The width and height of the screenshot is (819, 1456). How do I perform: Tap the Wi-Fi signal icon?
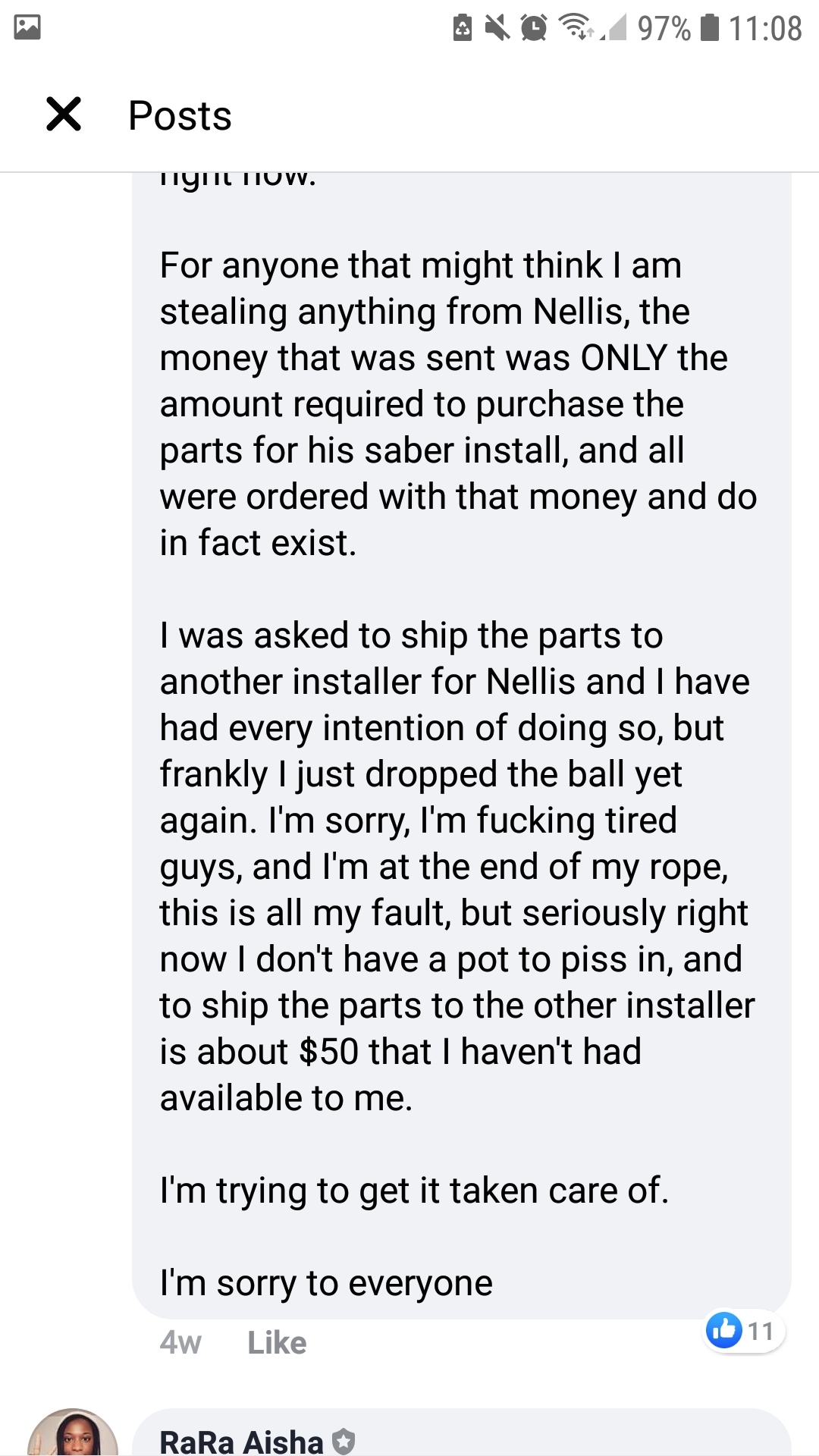tap(576, 27)
